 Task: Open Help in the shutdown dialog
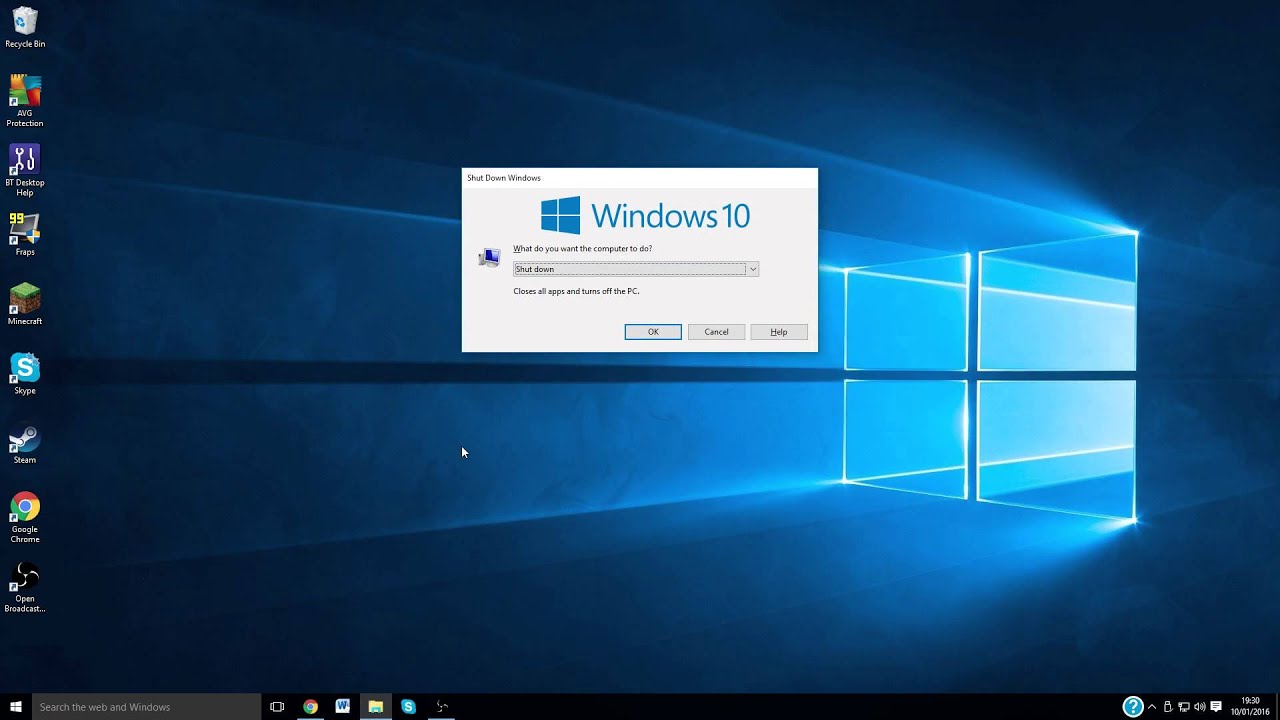(x=779, y=332)
